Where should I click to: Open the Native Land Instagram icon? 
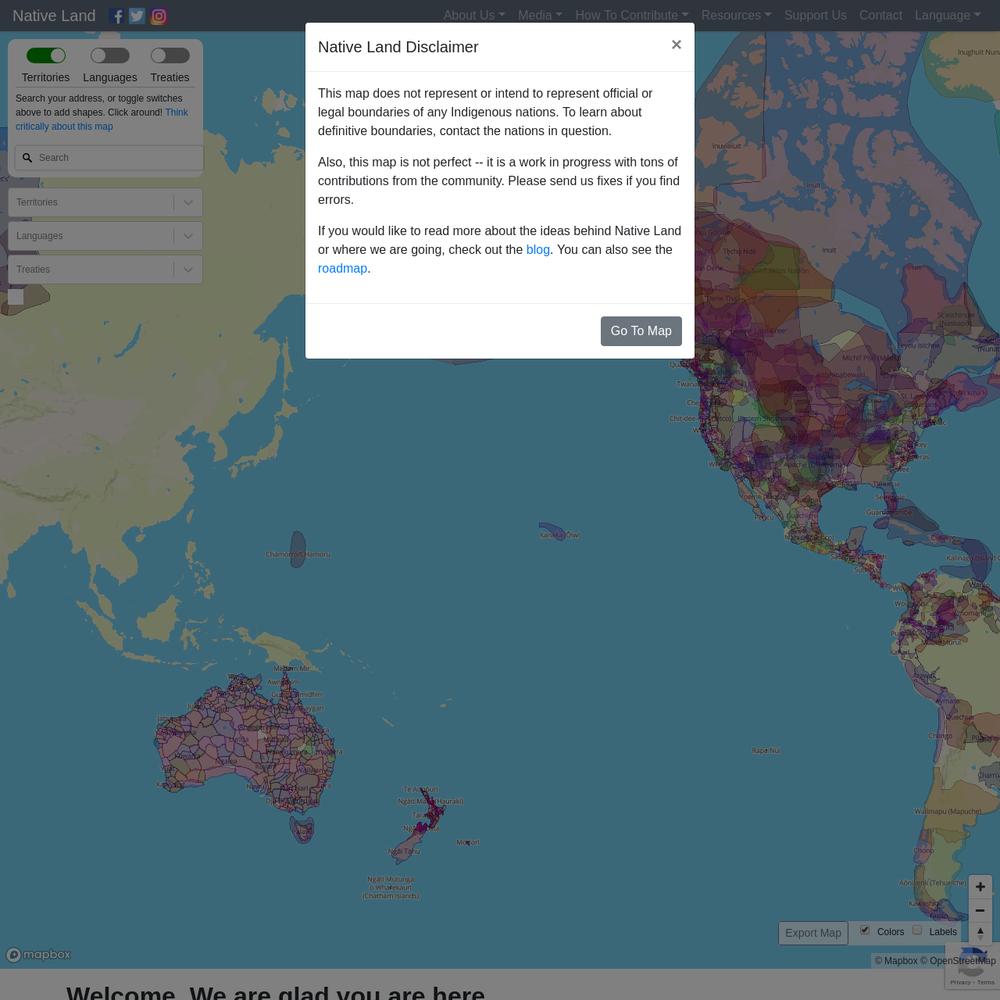tap(159, 16)
